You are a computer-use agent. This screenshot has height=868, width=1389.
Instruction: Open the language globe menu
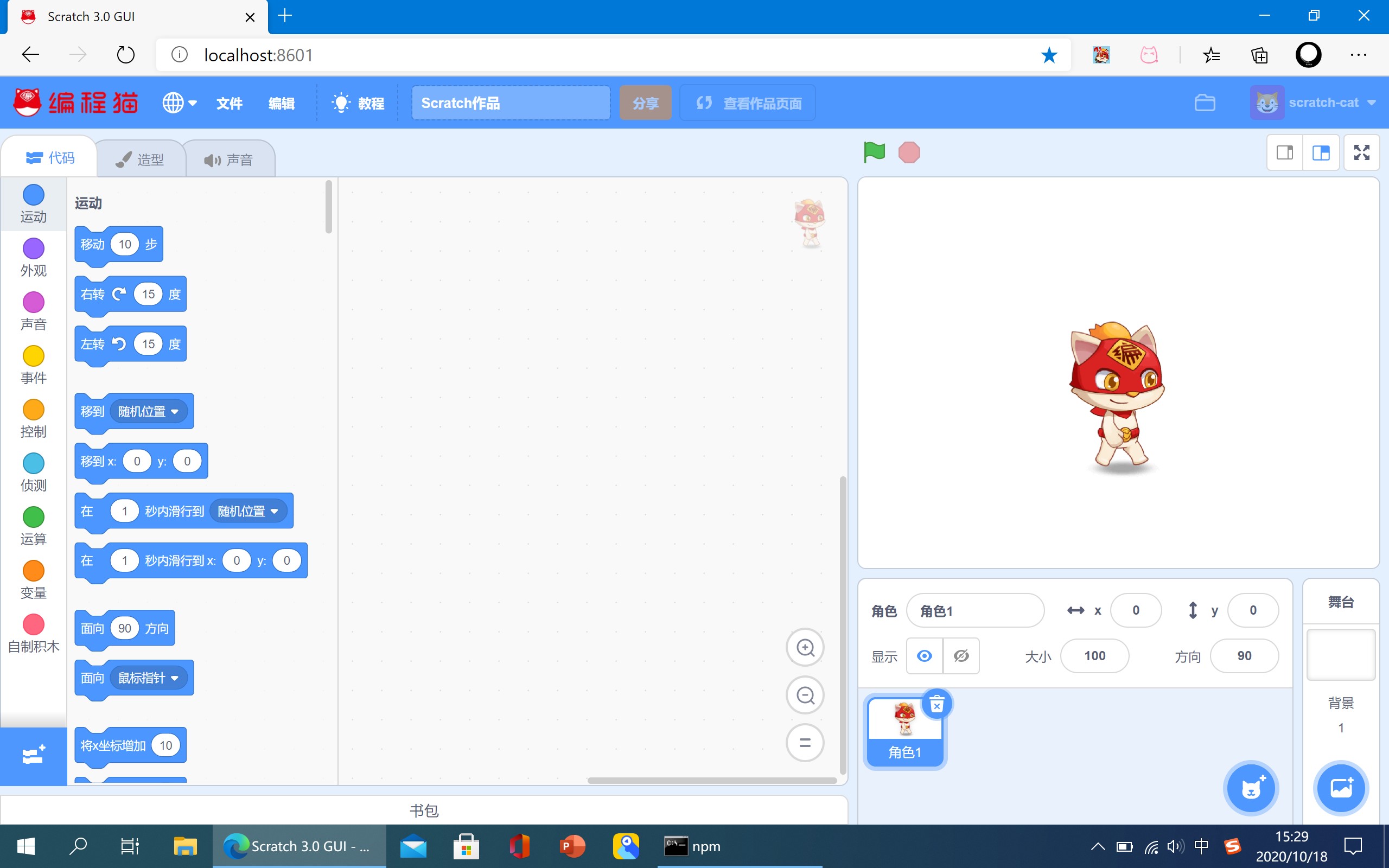tap(179, 103)
